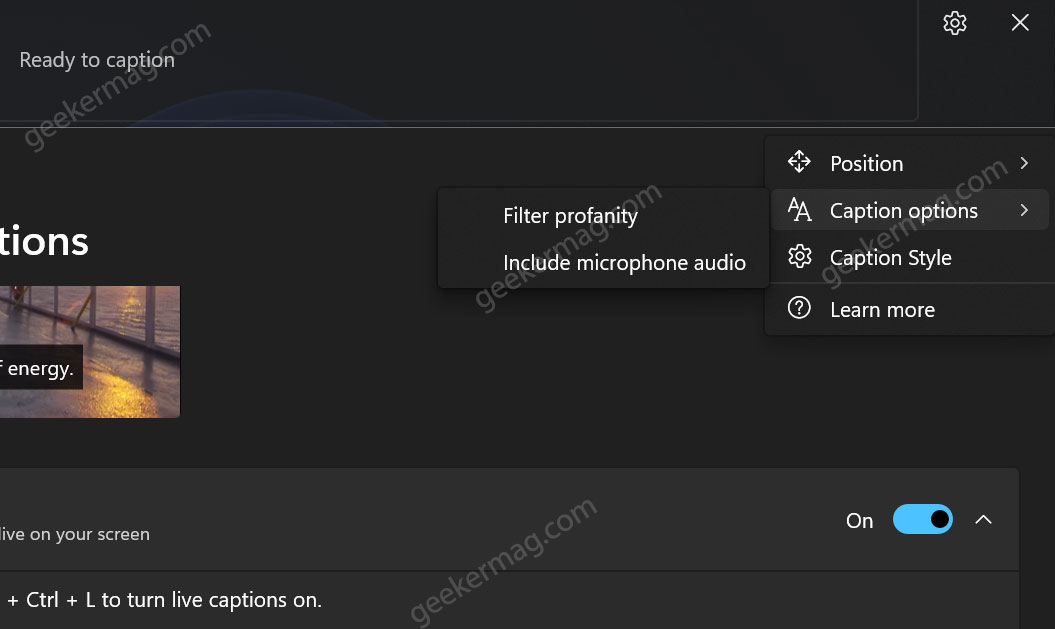Click the Ready to caption text area
The height and width of the screenshot is (629, 1055).
(97, 59)
